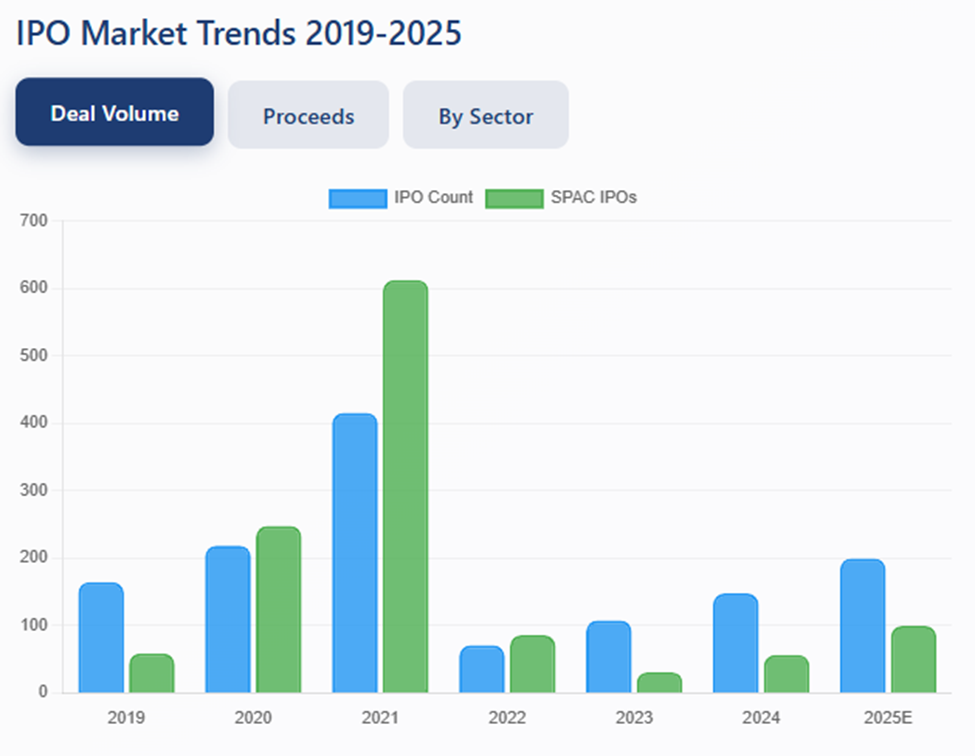Image resolution: width=975 pixels, height=756 pixels.
Task: Open the Proceeds tab
Action: [x=308, y=116]
